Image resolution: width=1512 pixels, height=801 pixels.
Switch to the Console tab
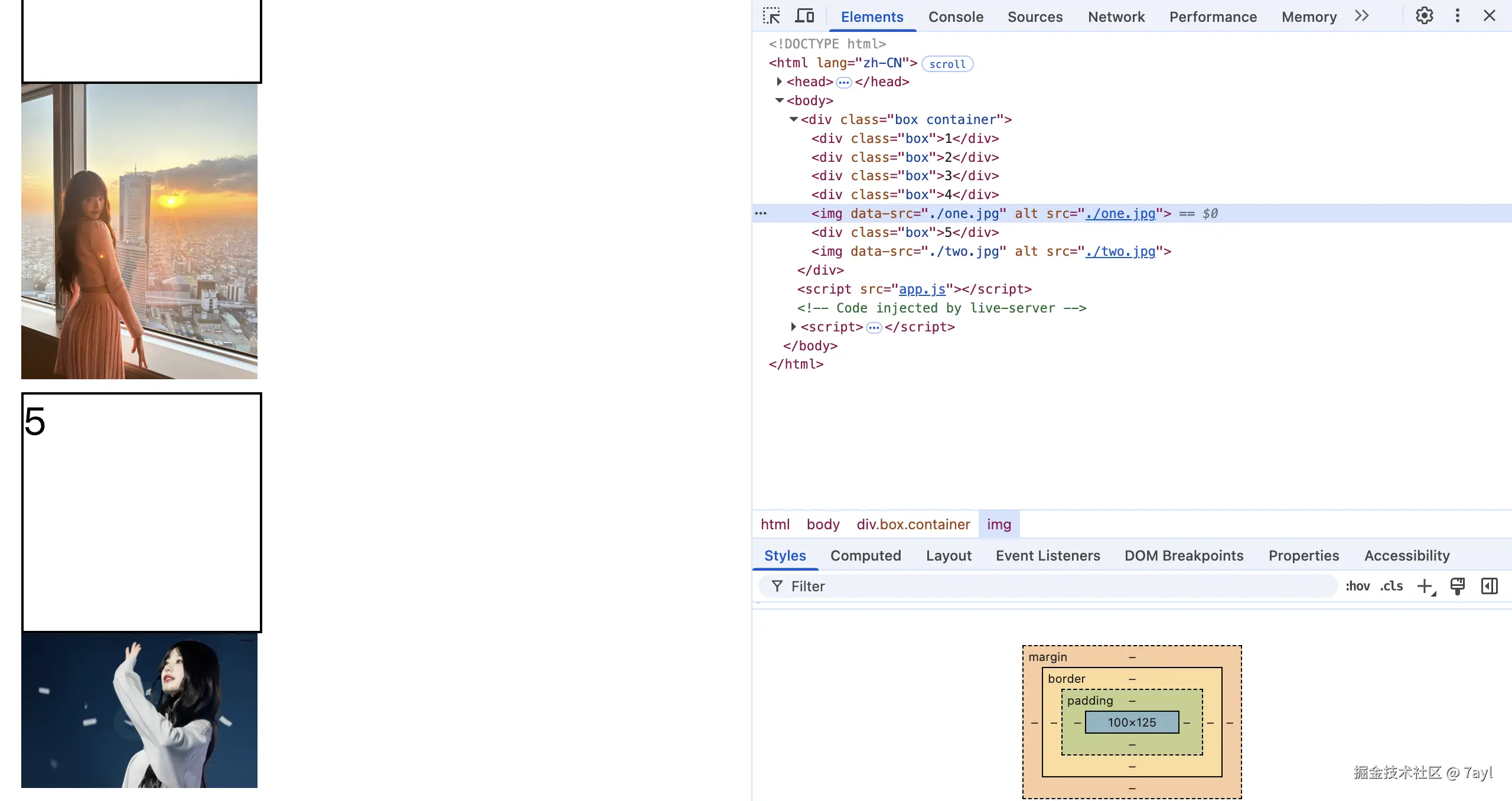pos(955,17)
